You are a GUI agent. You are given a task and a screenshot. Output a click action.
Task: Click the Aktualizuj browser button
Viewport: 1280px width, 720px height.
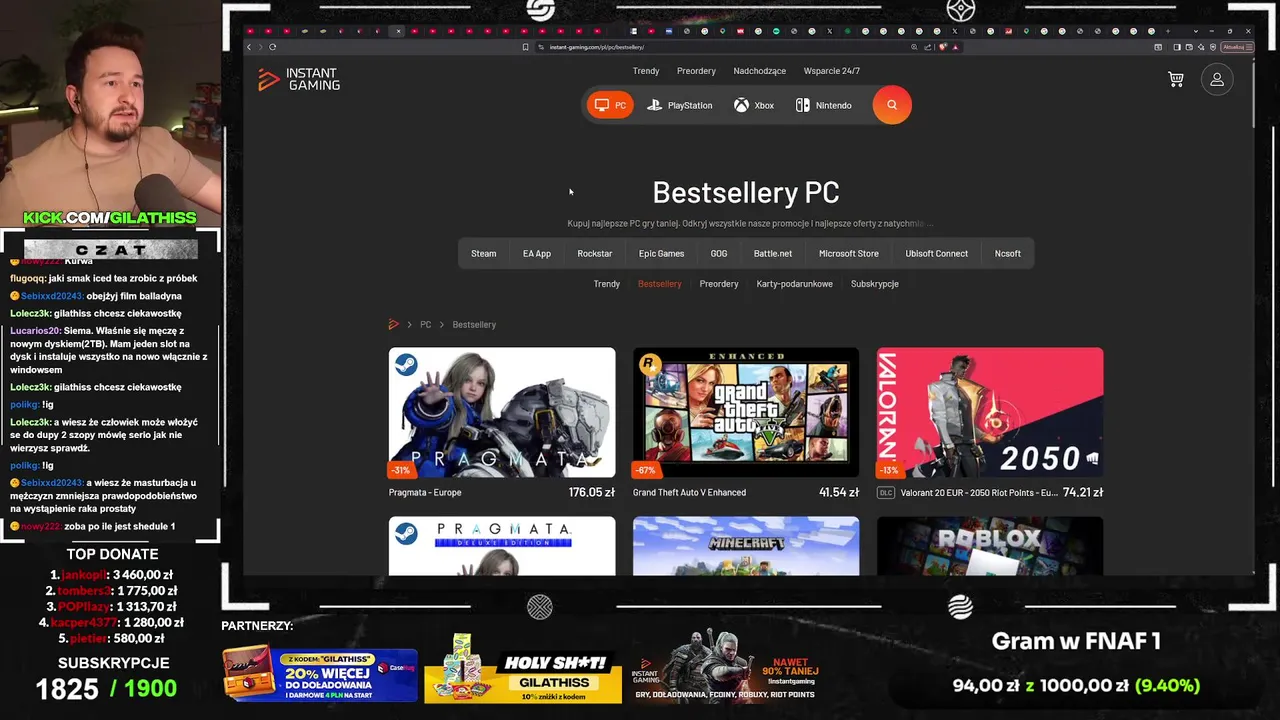click(1235, 47)
